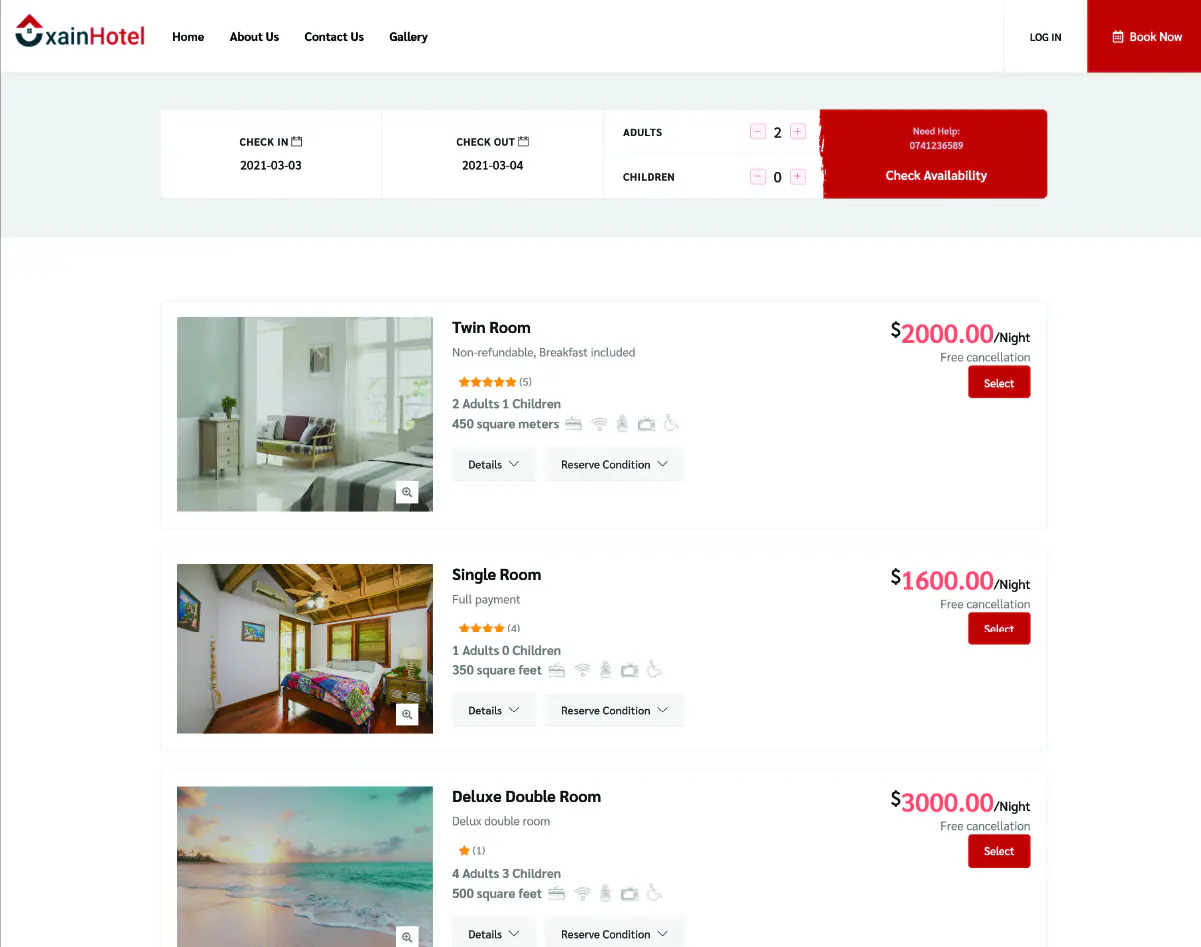Image resolution: width=1201 pixels, height=947 pixels.
Task: Click the Book Now button
Action: point(1144,37)
